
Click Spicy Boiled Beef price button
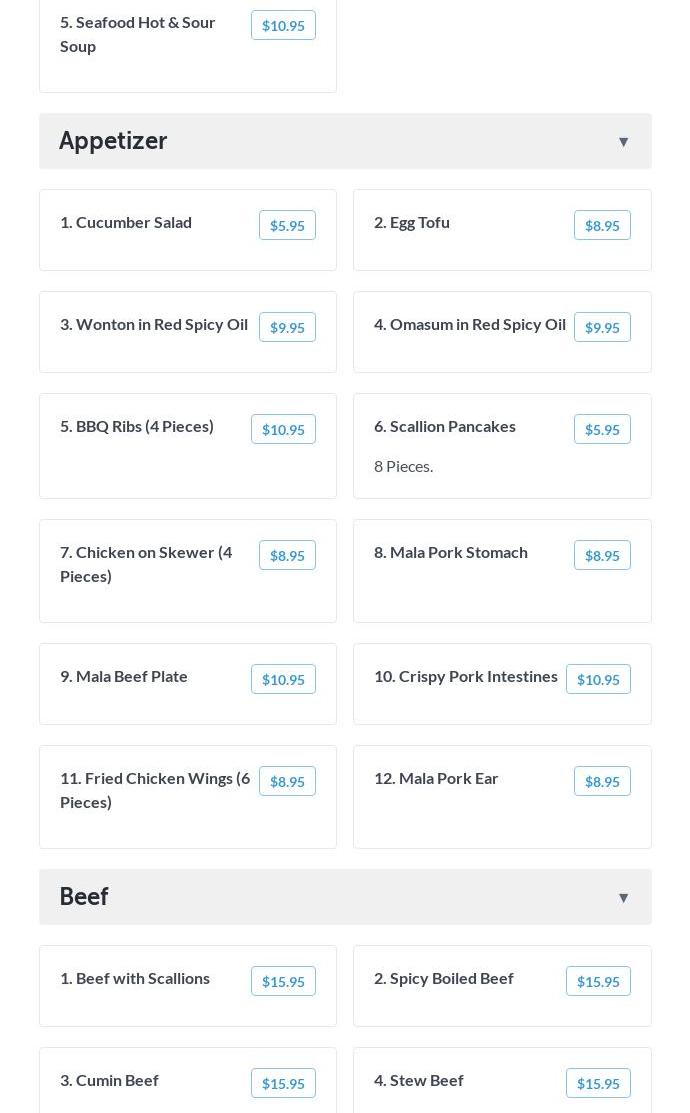point(598,982)
